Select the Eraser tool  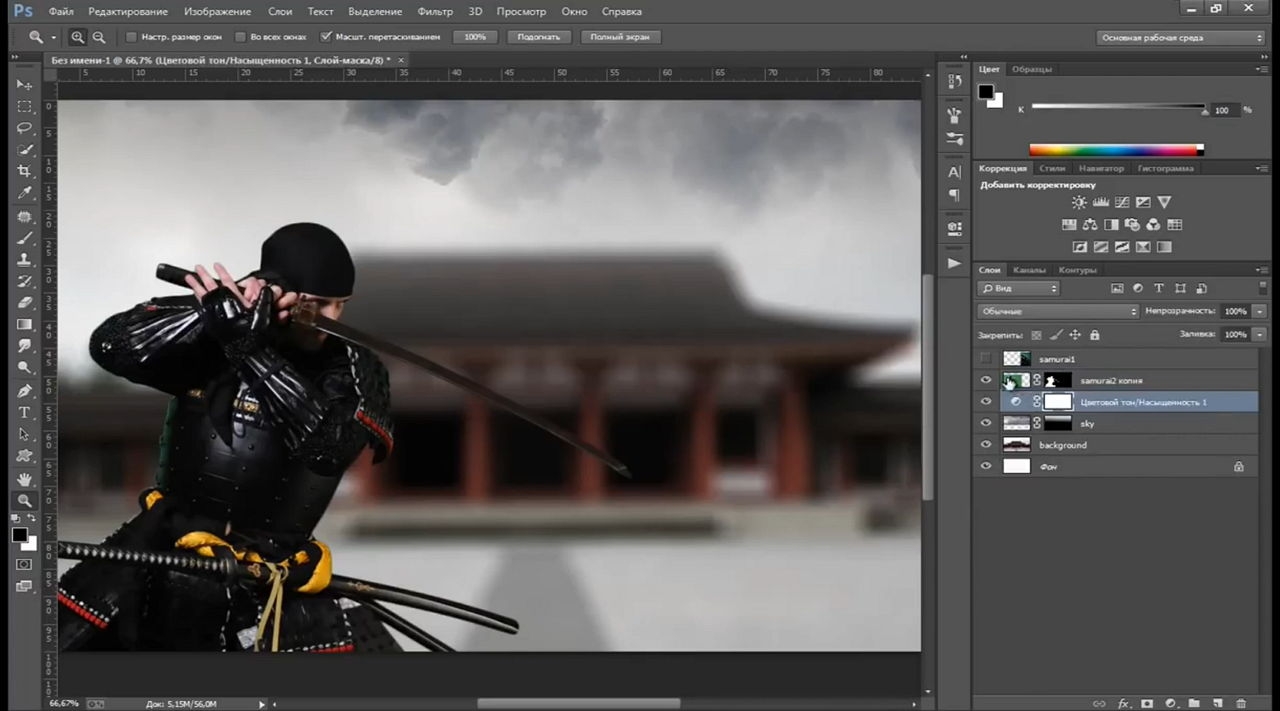[x=24, y=302]
